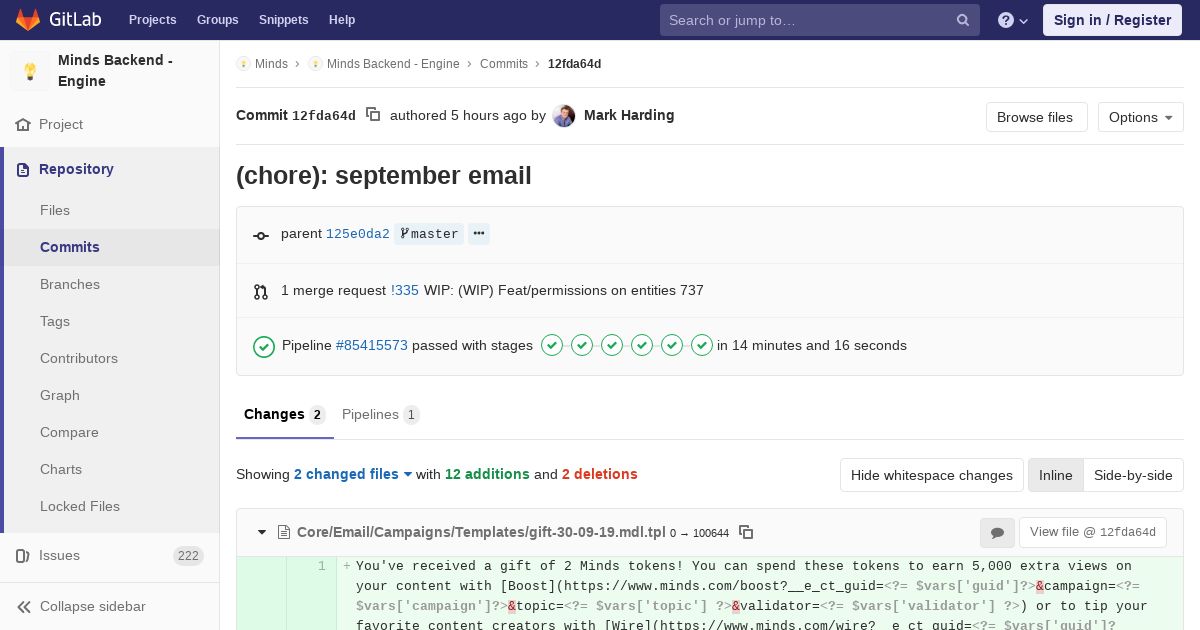Click the third pipeline stage check icon
The width and height of the screenshot is (1200, 630).
[x=612, y=345]
